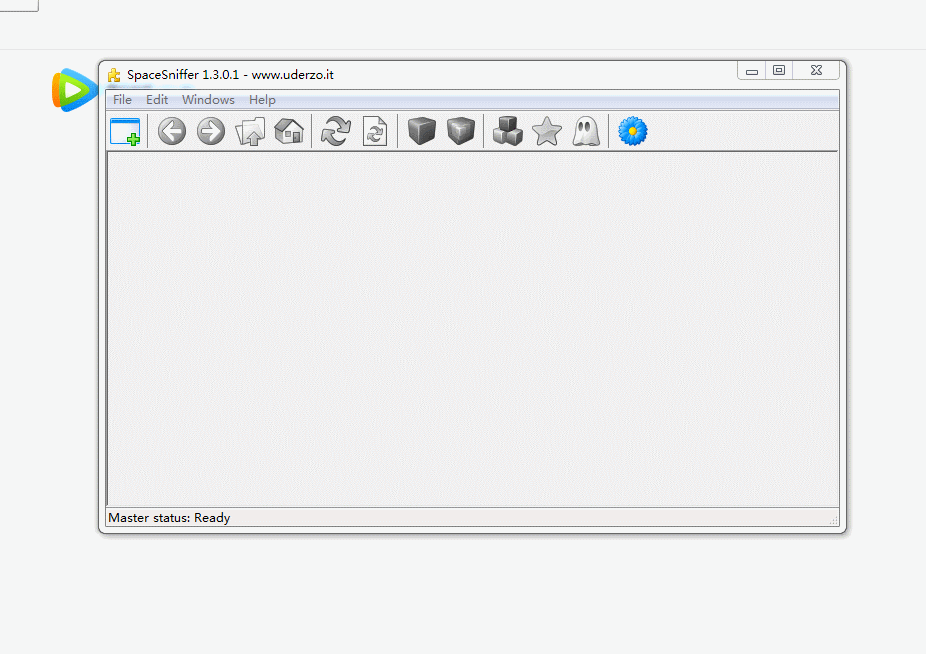Image resolution: width=926 pixels, height=654 pixels.
Task: Click the video player icon on the desktop
Action: click(x=74, y=90)
